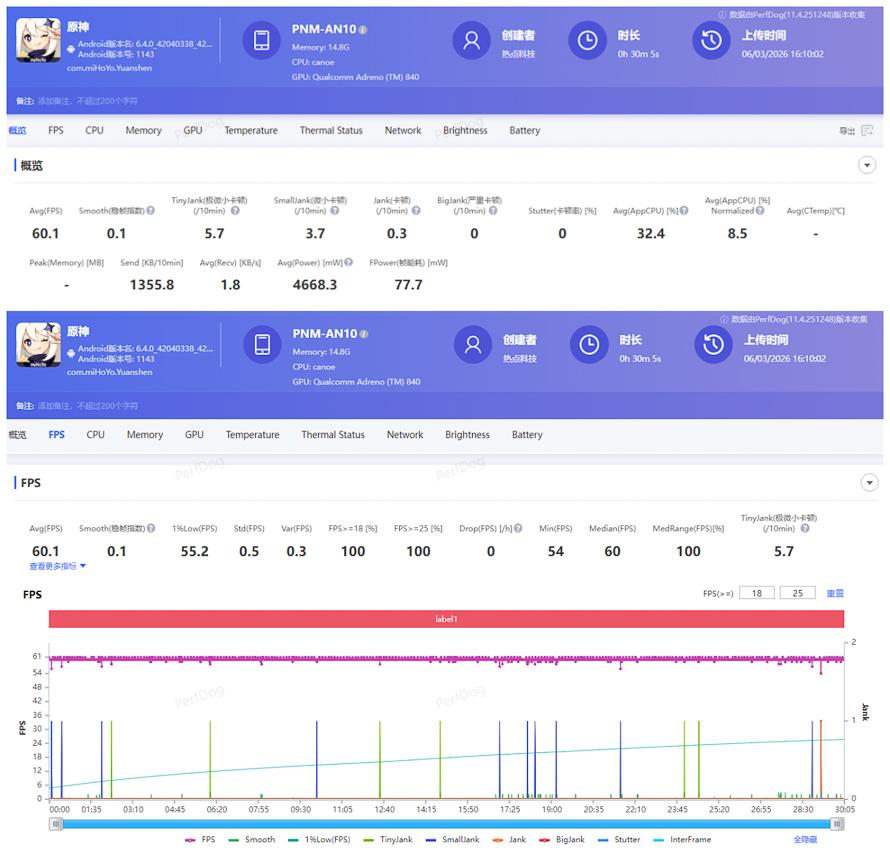The image size is (890, 854).
Task: Click the FPS threshold field showing 18
Action: [x=757, y=593]
